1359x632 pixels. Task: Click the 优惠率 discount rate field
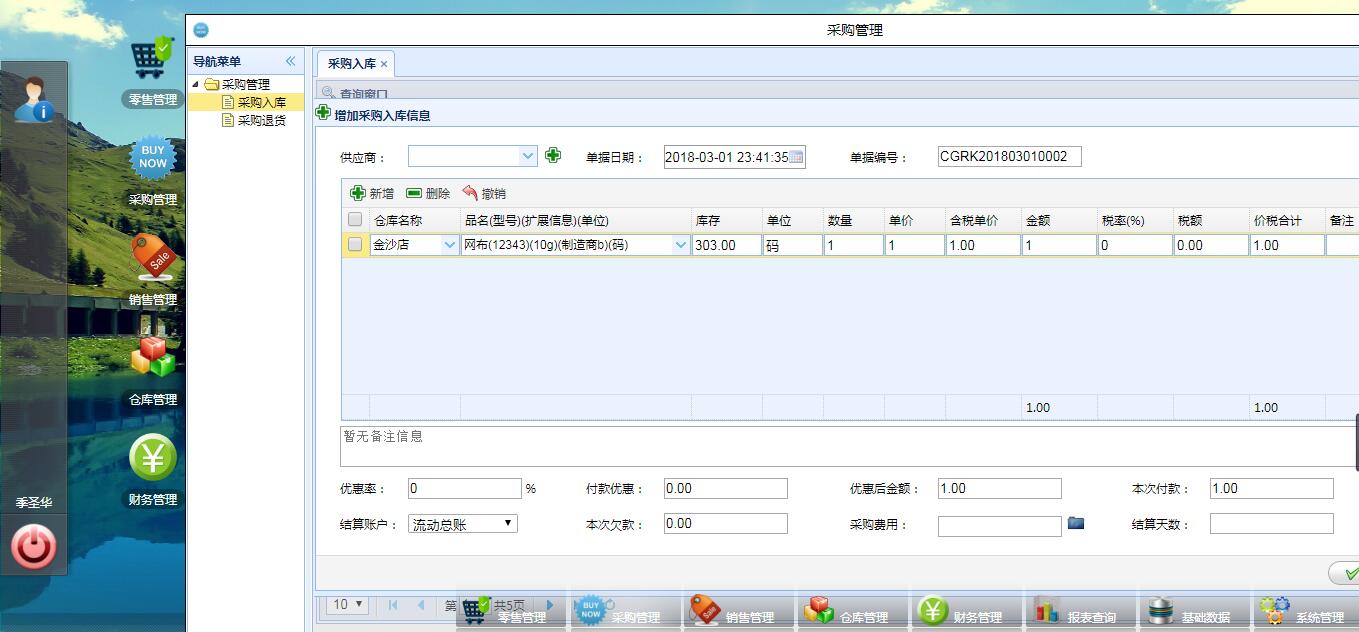(465, 488)
